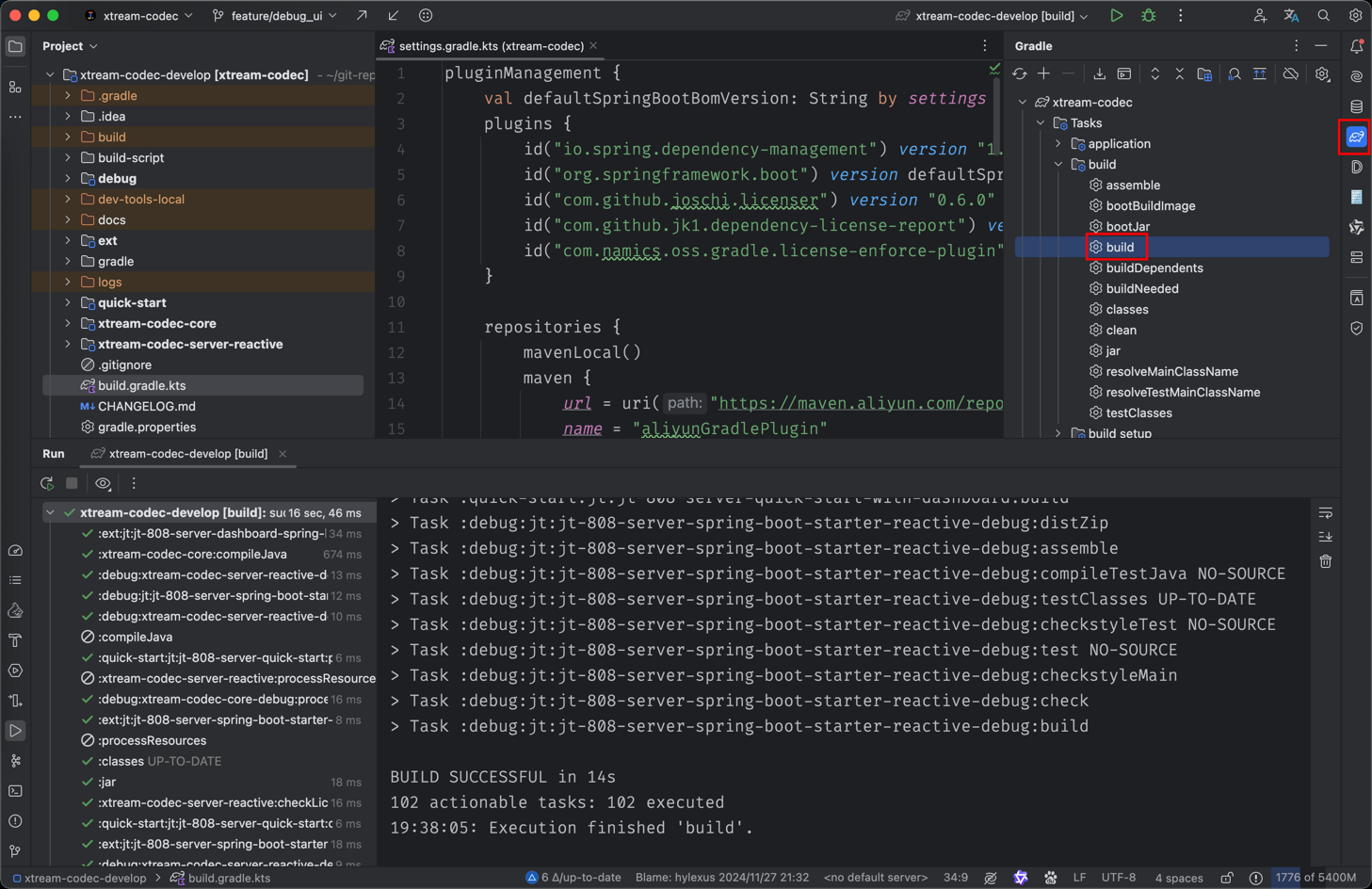Open the aliyun maven URL link
The width and height of the screenshot is (1372, 889).
coord(860,403)
